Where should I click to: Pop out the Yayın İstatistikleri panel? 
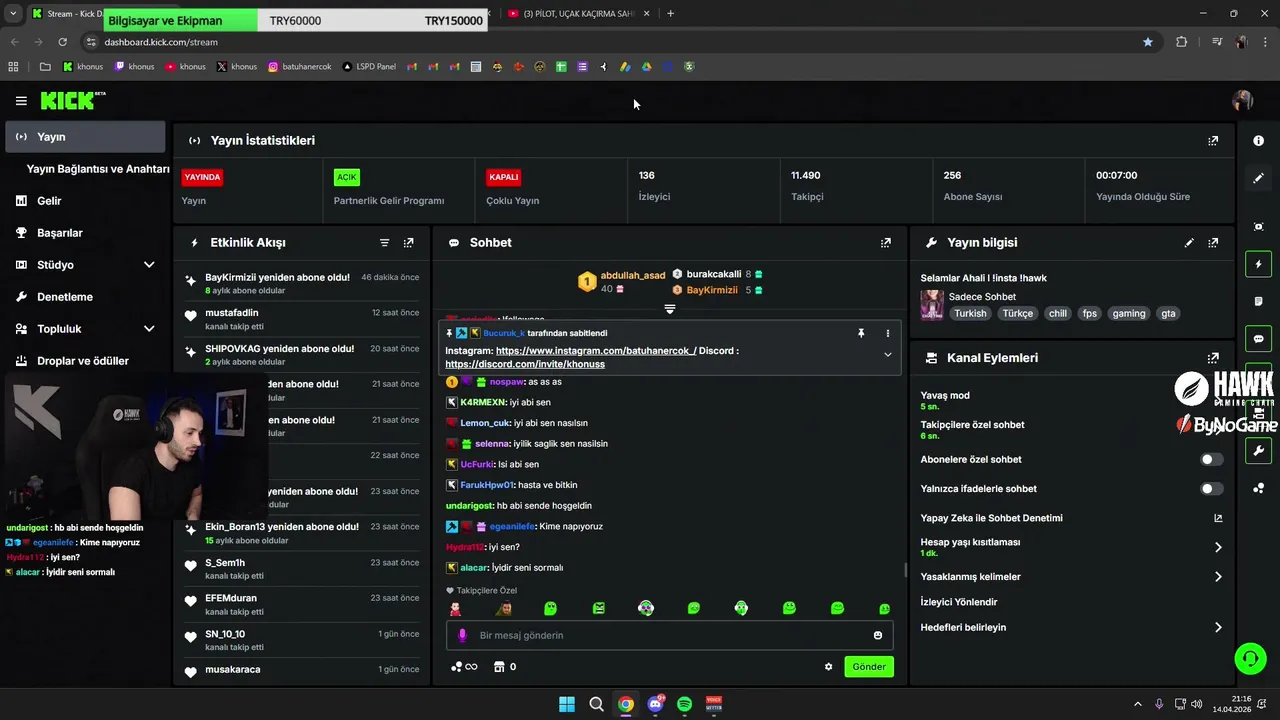point(1213,141)
